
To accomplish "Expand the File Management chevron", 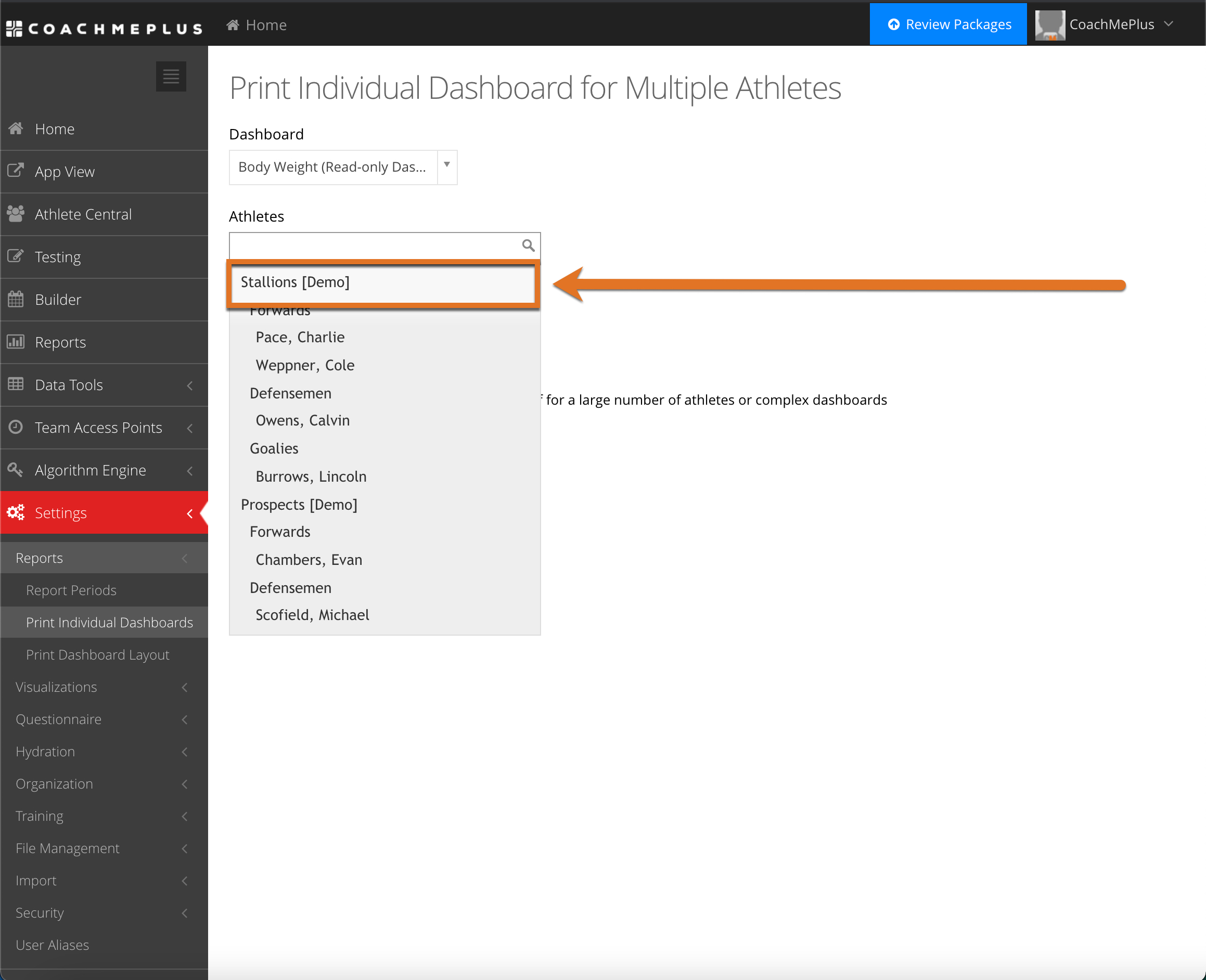I will [x=185, y=848].
